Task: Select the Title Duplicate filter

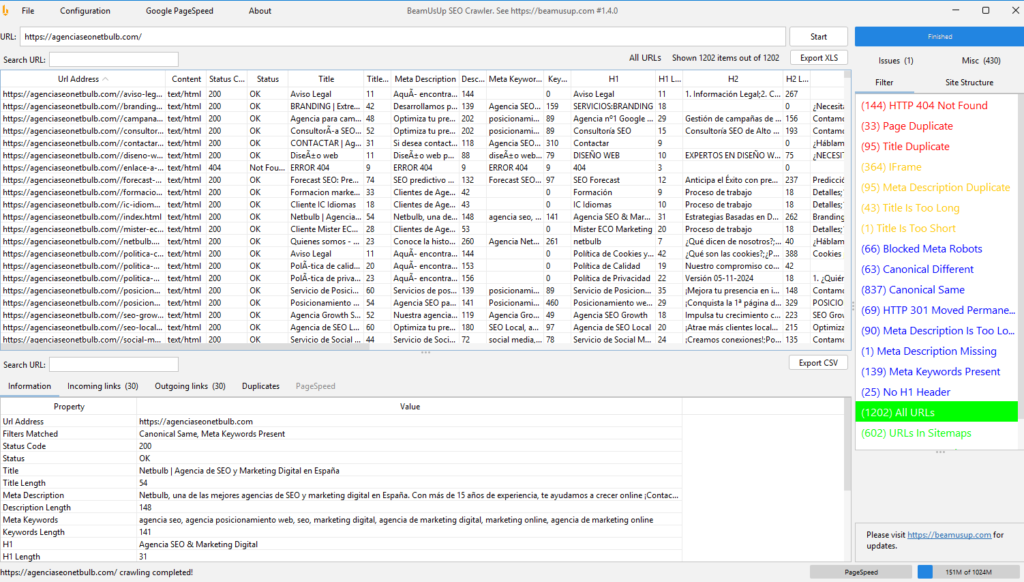Action: pos(905,147)
